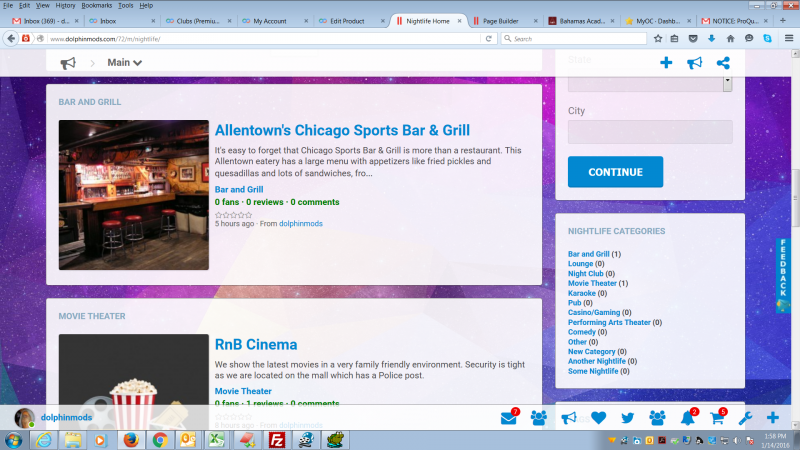Switch to the Edit Product tab
800x450 pixels.
click(x=347, y=21)
